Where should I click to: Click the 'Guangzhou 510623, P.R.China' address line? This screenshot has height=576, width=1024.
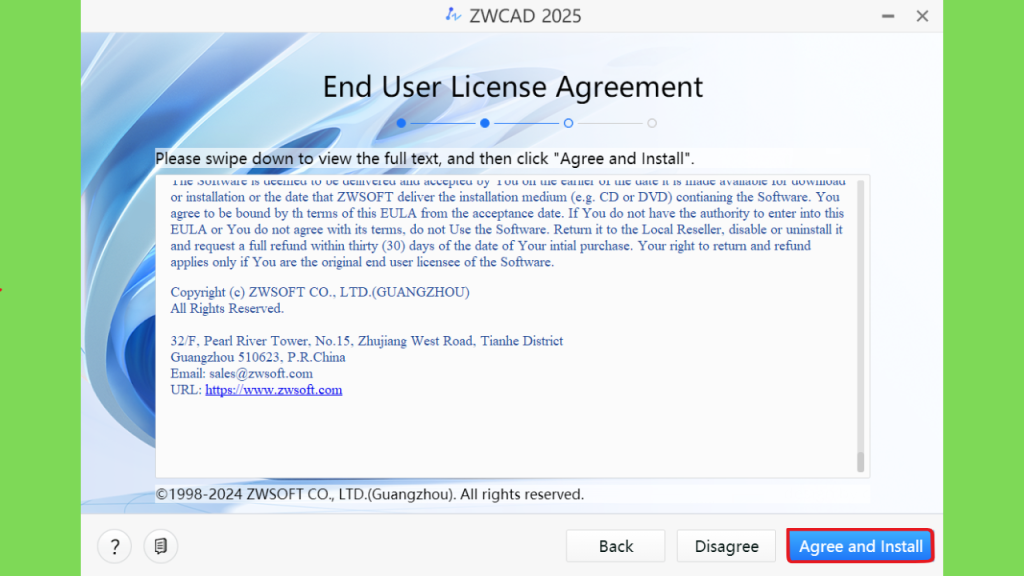[258, 357]
